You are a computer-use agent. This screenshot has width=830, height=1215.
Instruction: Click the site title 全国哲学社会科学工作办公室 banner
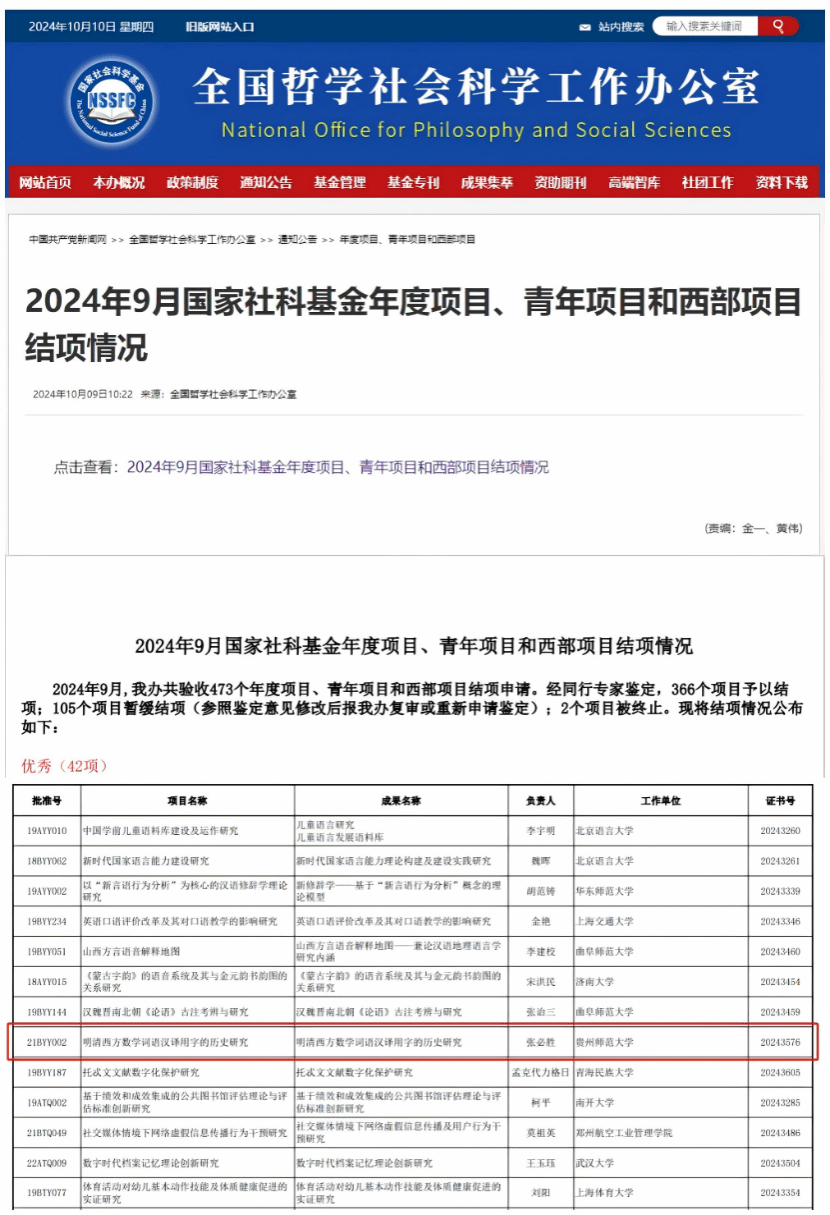tap(476, 87)
